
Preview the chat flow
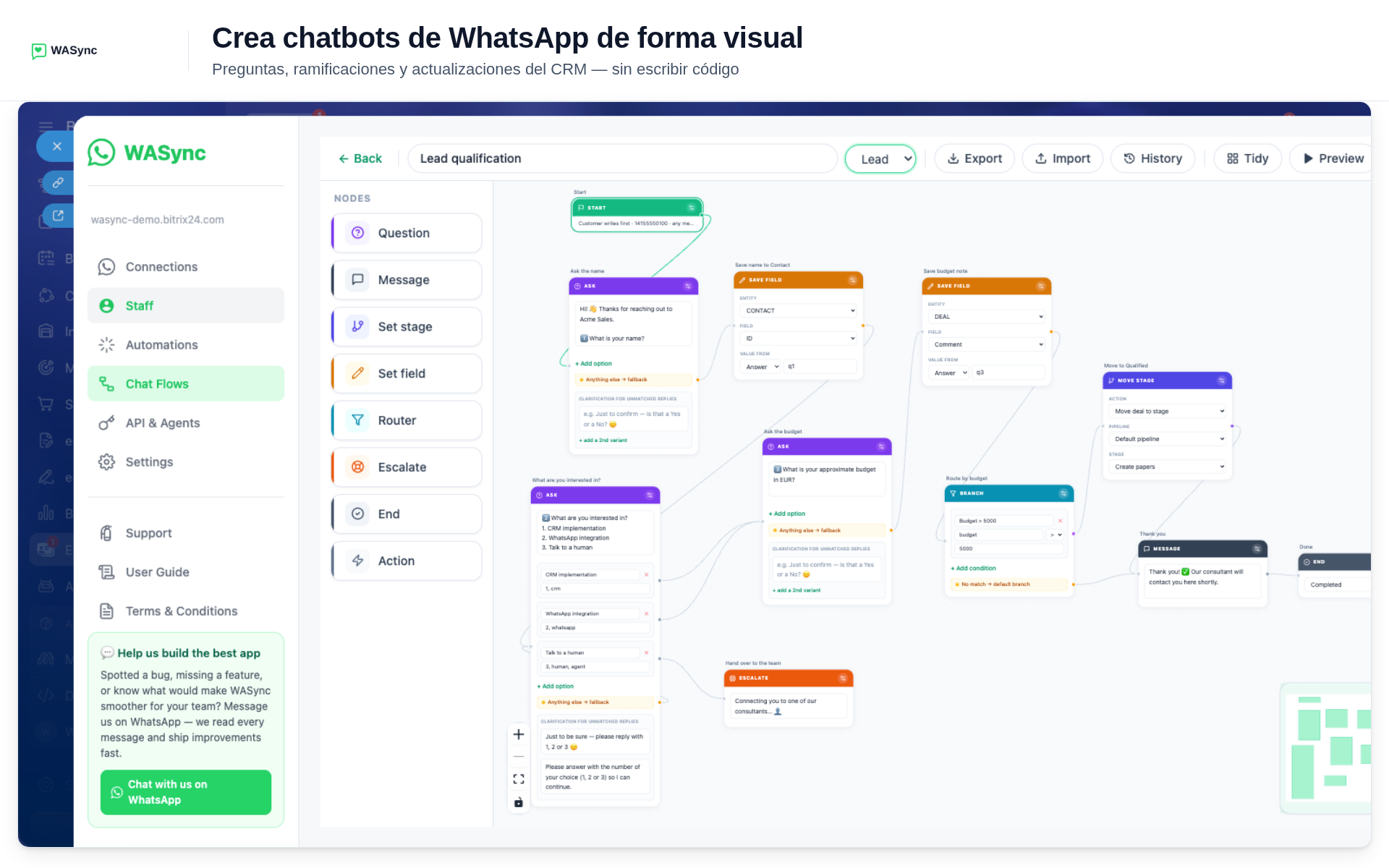(1333, 159)
